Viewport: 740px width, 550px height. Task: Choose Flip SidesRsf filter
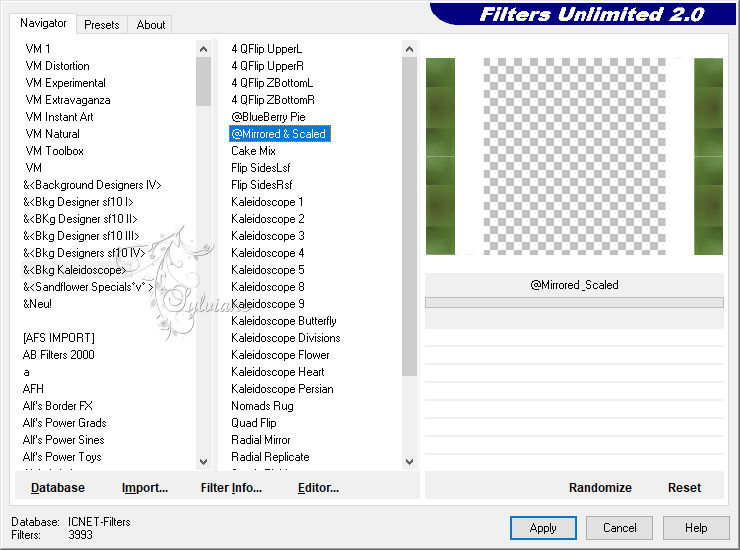(261, 185)
